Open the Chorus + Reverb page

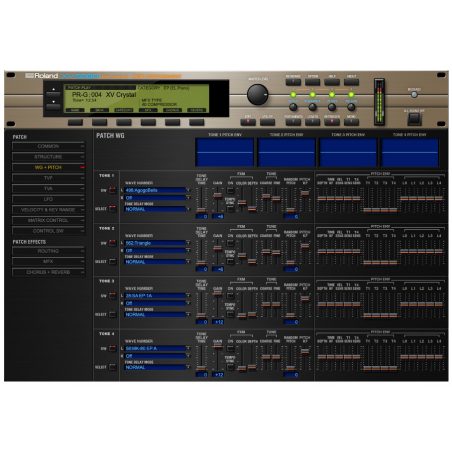click(48, 272)
